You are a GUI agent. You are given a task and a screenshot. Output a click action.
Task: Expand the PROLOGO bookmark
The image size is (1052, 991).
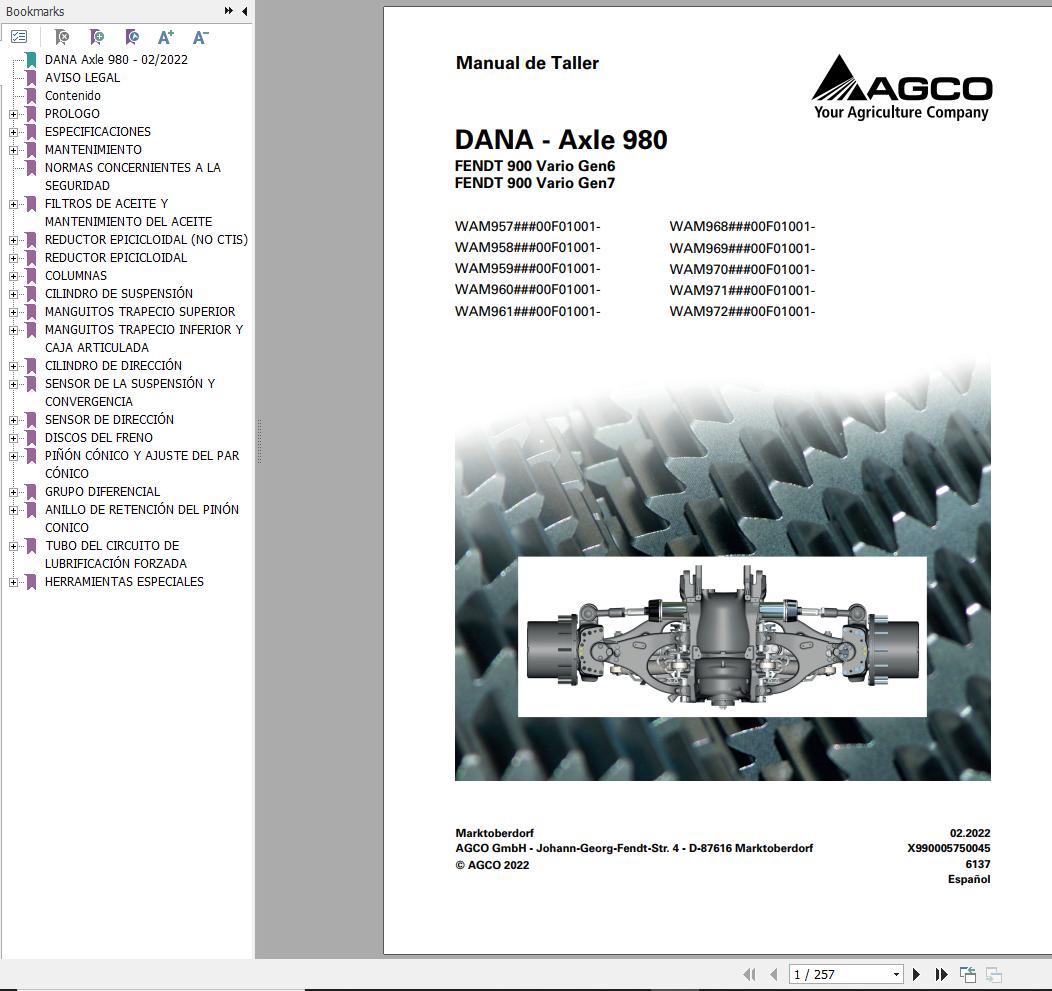(x=13, y=114)
